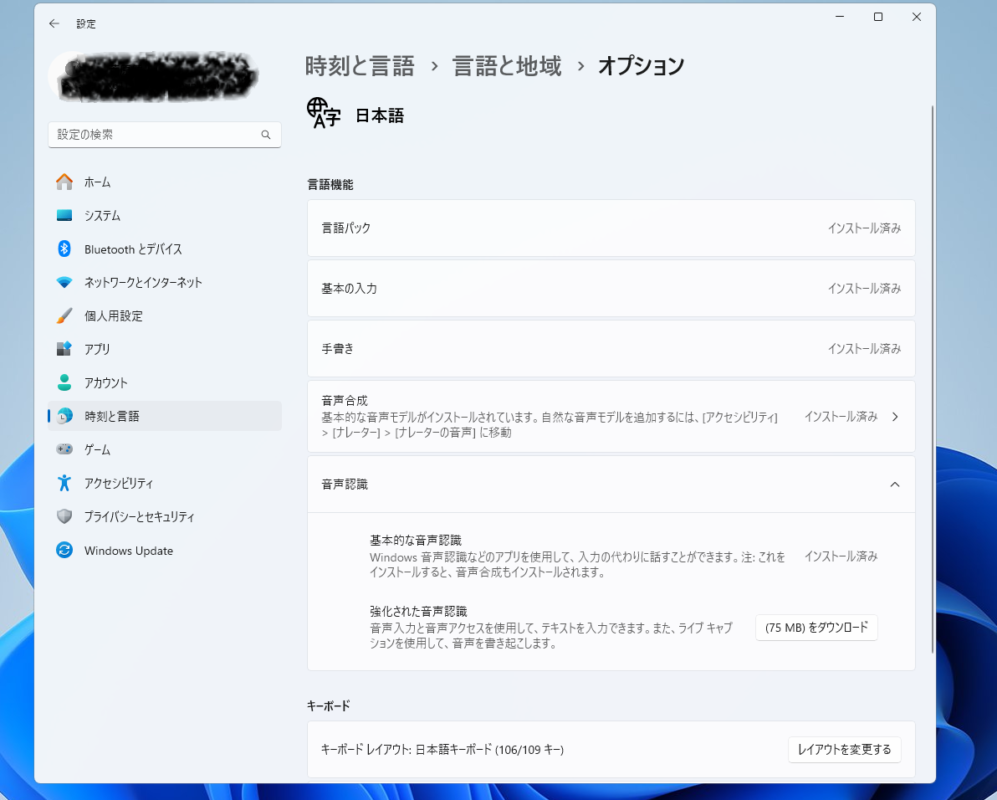The width and height of the screenshot is (997, 800).
Task: Click レイアウトを変更する button
Action: [x=844, y=750]
